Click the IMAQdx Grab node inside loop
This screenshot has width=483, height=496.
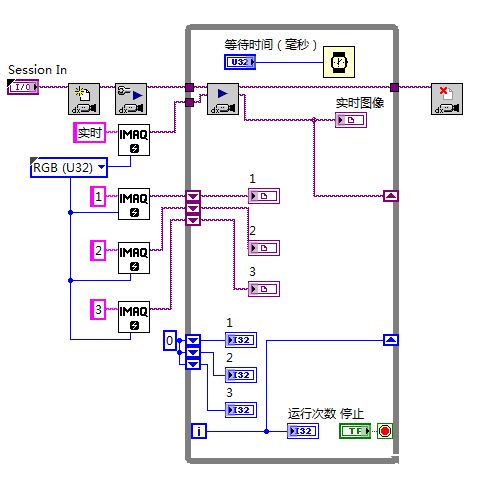223,99
